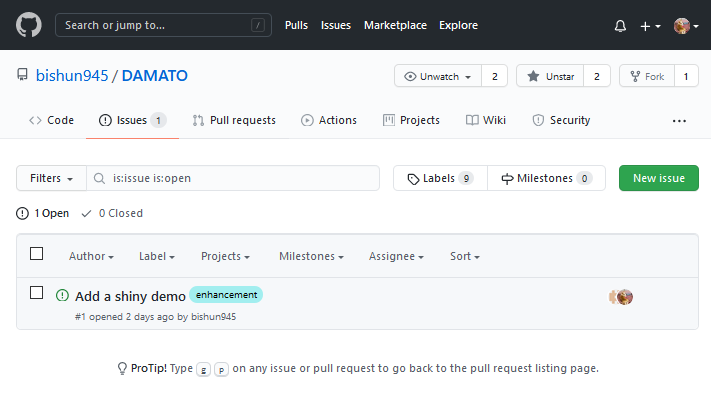Go to Issues in top navigation

coord(336,25)
